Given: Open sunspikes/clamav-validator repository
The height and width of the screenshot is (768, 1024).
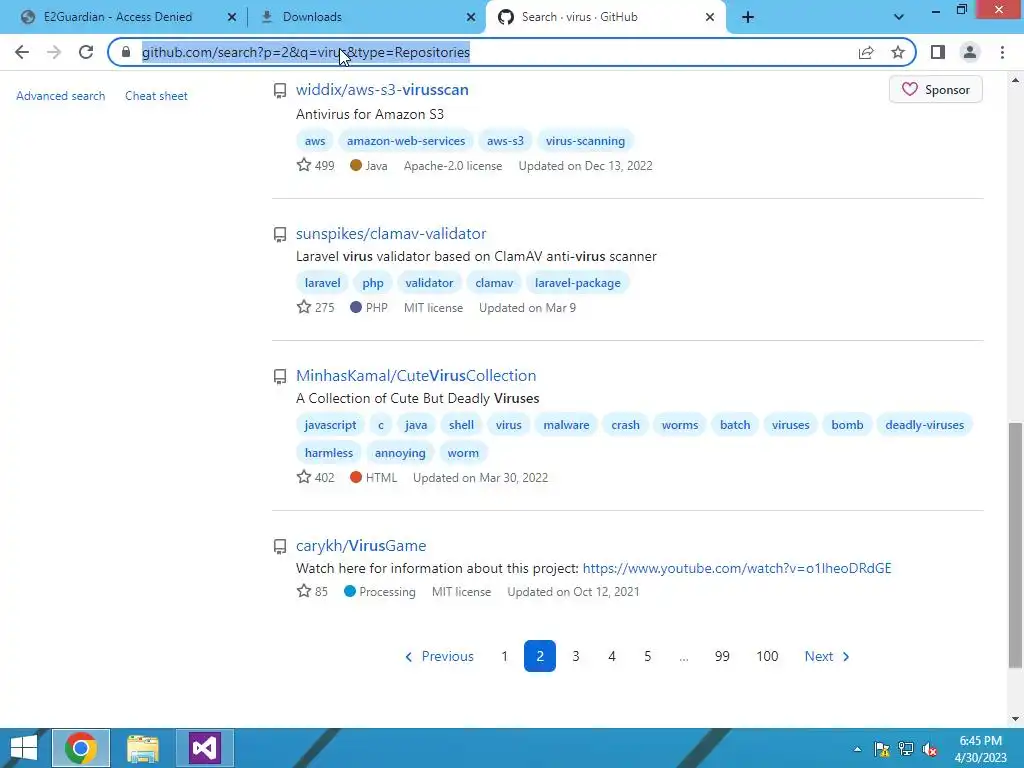Looking at the screenshot, I should [391, 233].
